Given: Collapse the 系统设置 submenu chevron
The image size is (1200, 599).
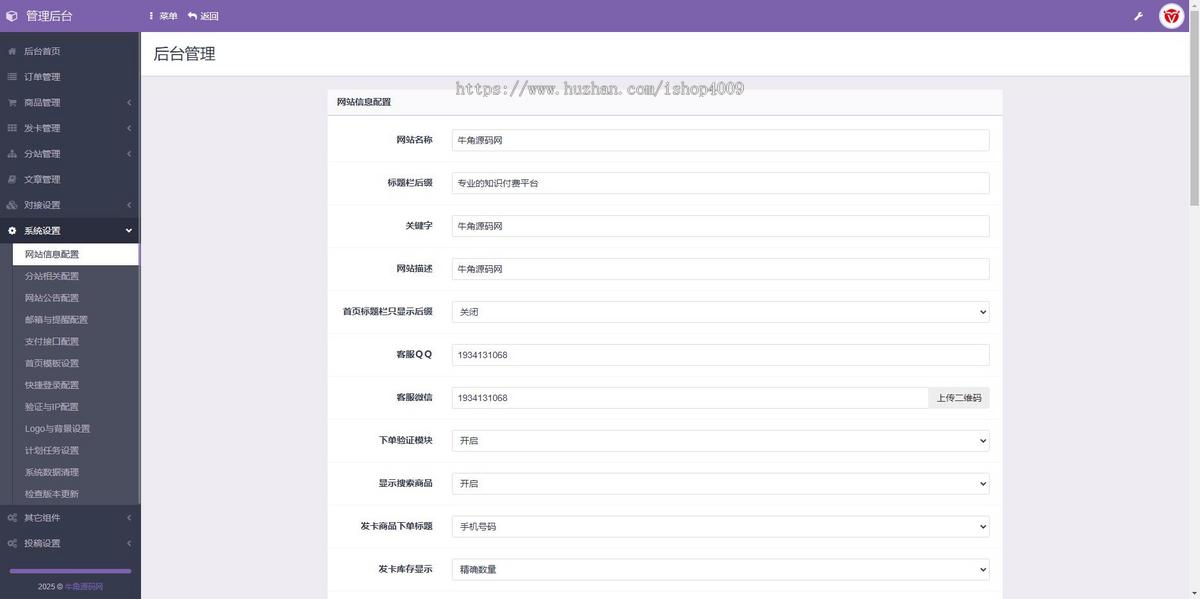Looking at the screenshot, I should (x=129, y=231).
